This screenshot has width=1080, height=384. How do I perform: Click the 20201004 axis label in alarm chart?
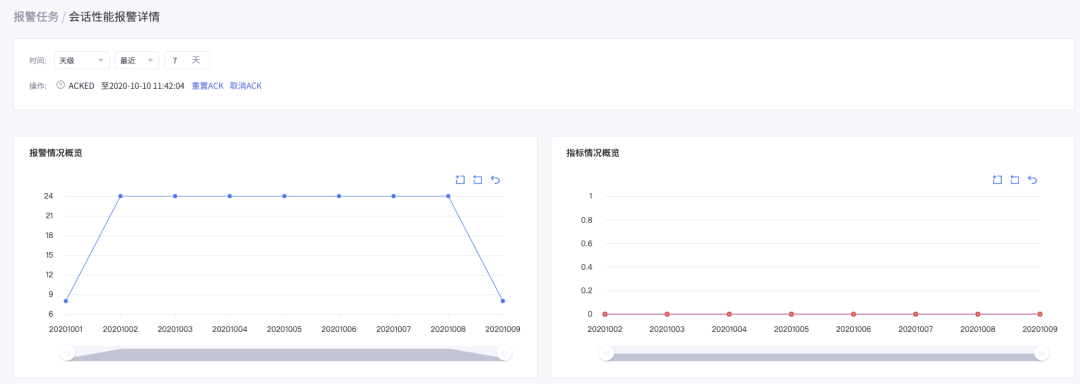click(x=230, y=330)
